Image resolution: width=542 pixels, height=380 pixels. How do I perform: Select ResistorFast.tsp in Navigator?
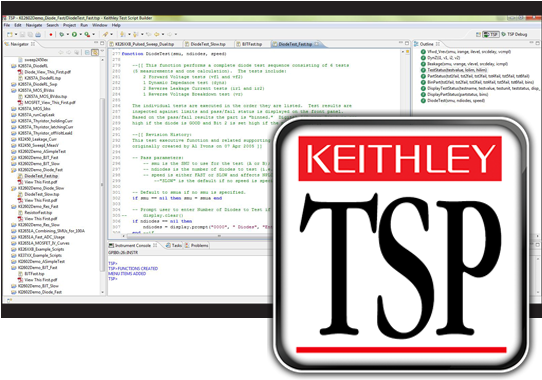38,213
